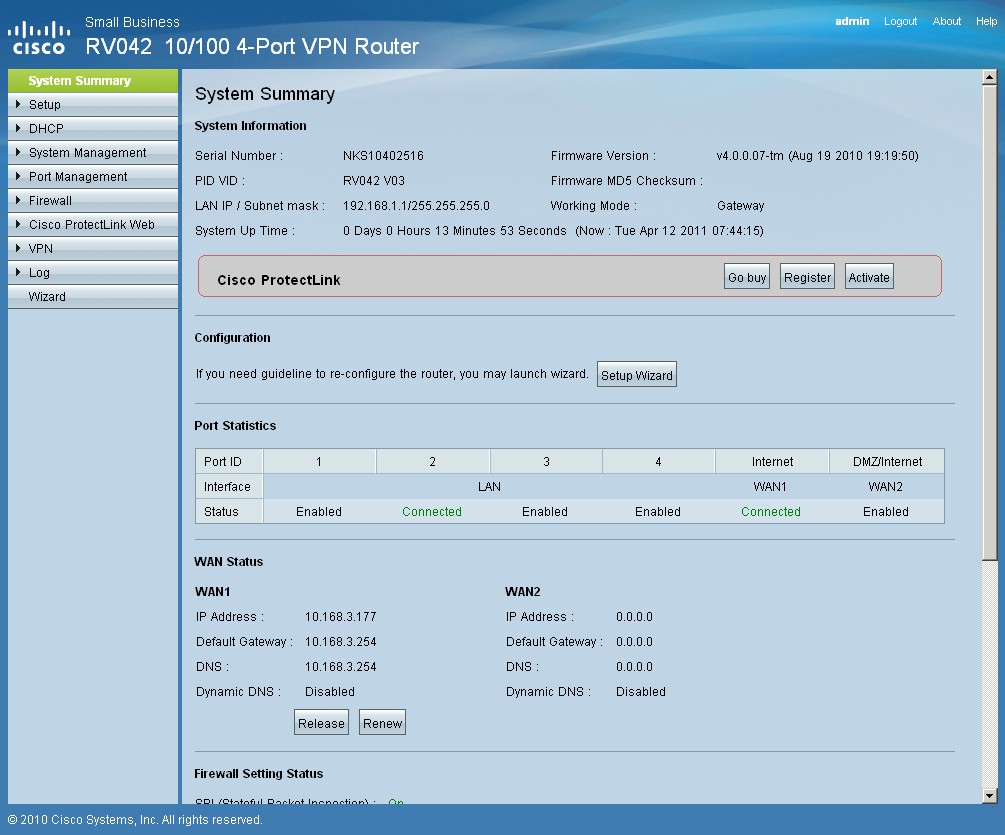The image size is (1005, 835).
Task: Click the DMZ/Internet Enabled status
Action: (x=885, y=511)
